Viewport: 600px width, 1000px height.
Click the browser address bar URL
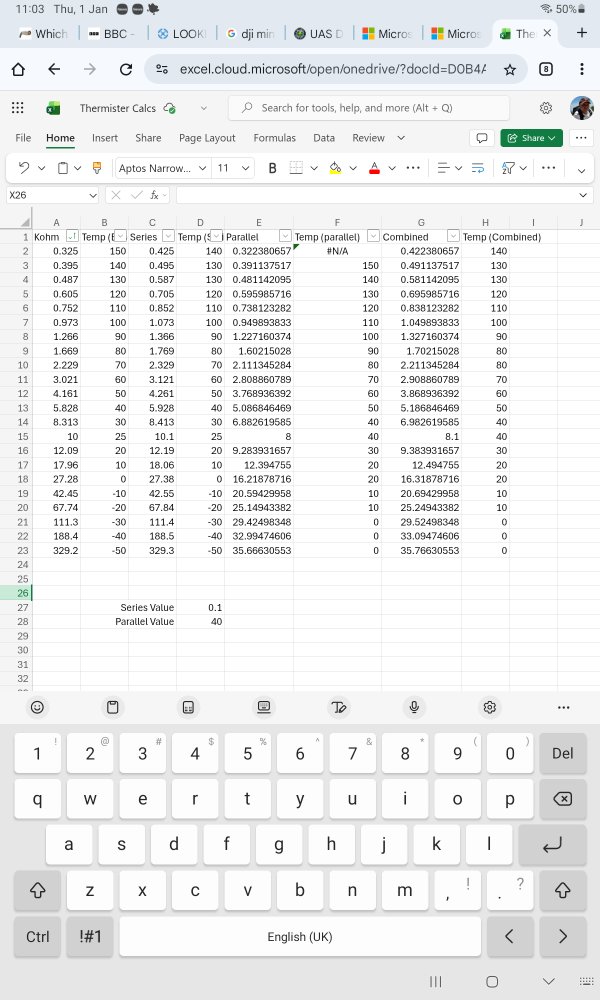(x=332, y=69)
